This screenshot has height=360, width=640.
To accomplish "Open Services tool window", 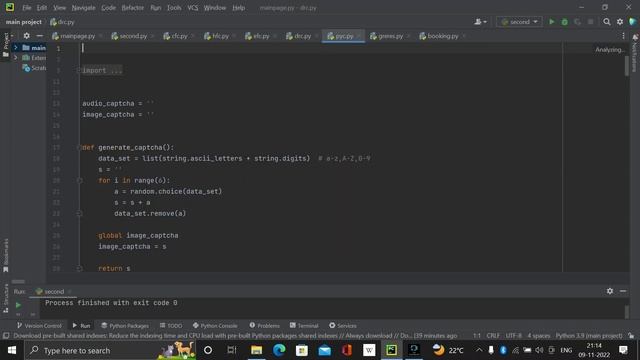I will click(x=343, y=326).
